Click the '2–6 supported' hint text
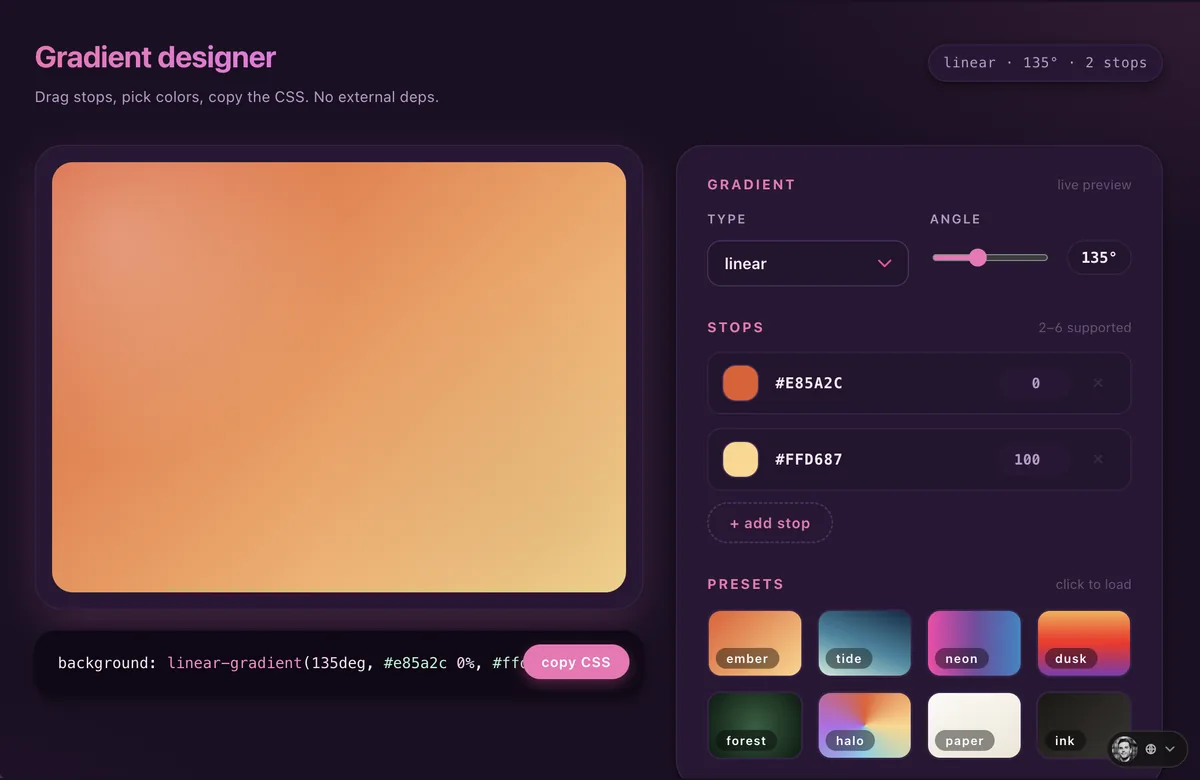The height and width of the screenshot is (780, 1200). point(1085,328)
